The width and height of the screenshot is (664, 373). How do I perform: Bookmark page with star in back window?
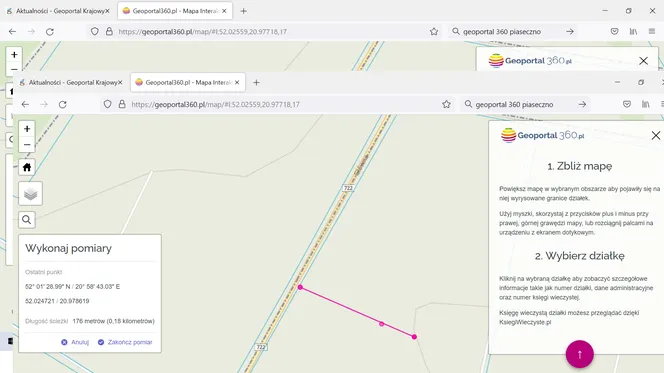(x=434, y=31)
